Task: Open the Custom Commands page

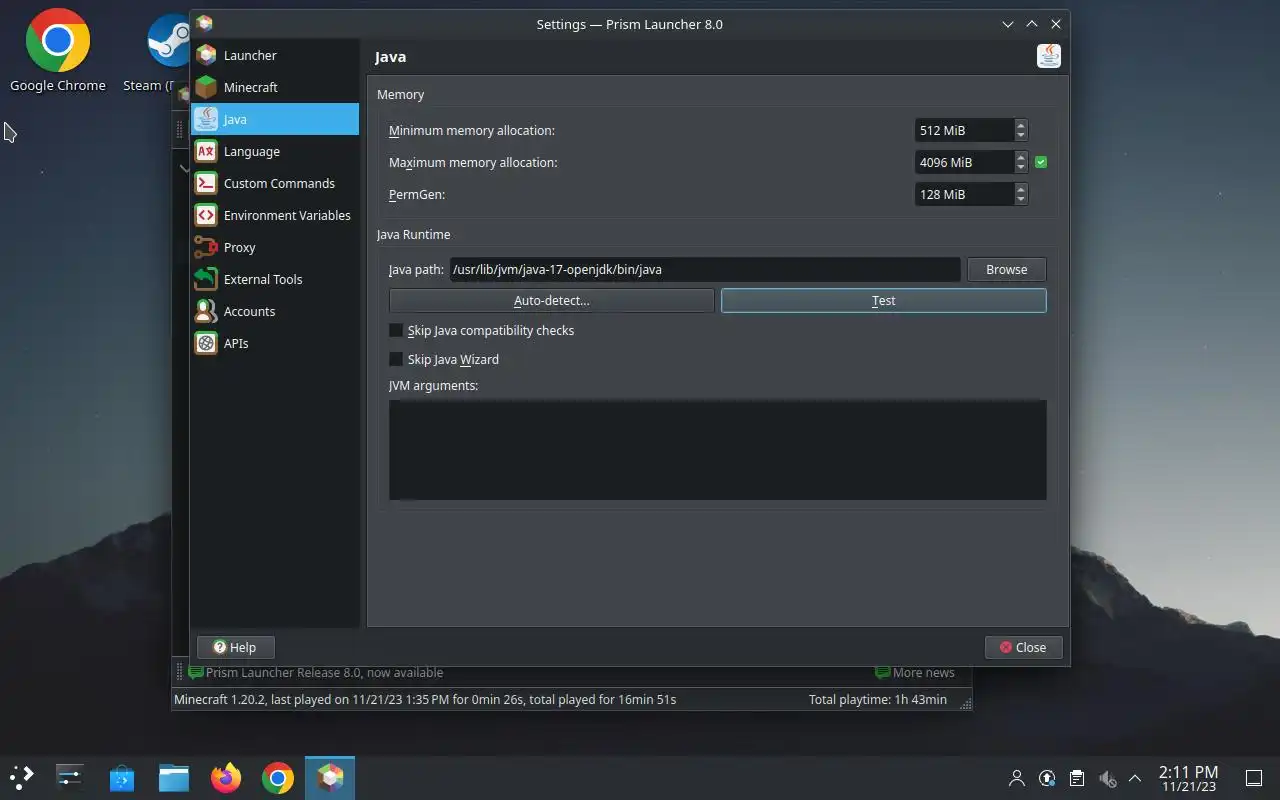Action: tap(274, 183)
